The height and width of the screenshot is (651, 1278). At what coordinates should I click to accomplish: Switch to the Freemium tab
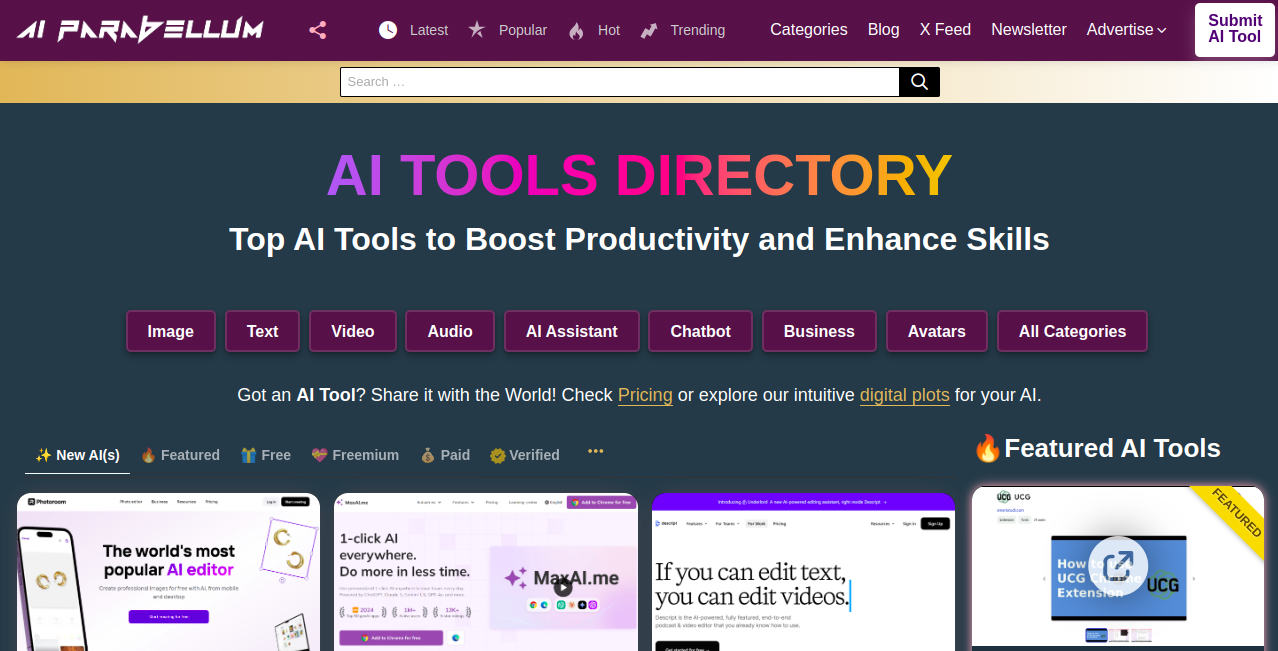point(355,455)
